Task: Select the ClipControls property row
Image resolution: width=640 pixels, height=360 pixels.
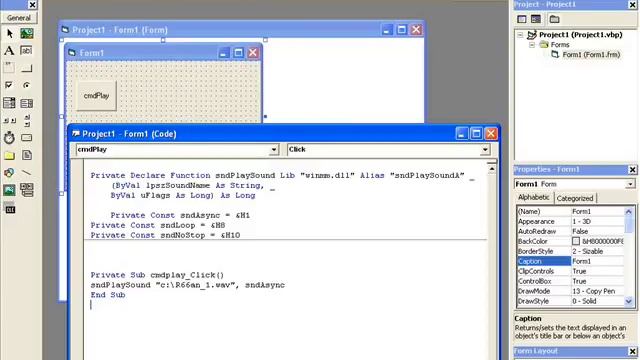Action: [x=570, y=271]
